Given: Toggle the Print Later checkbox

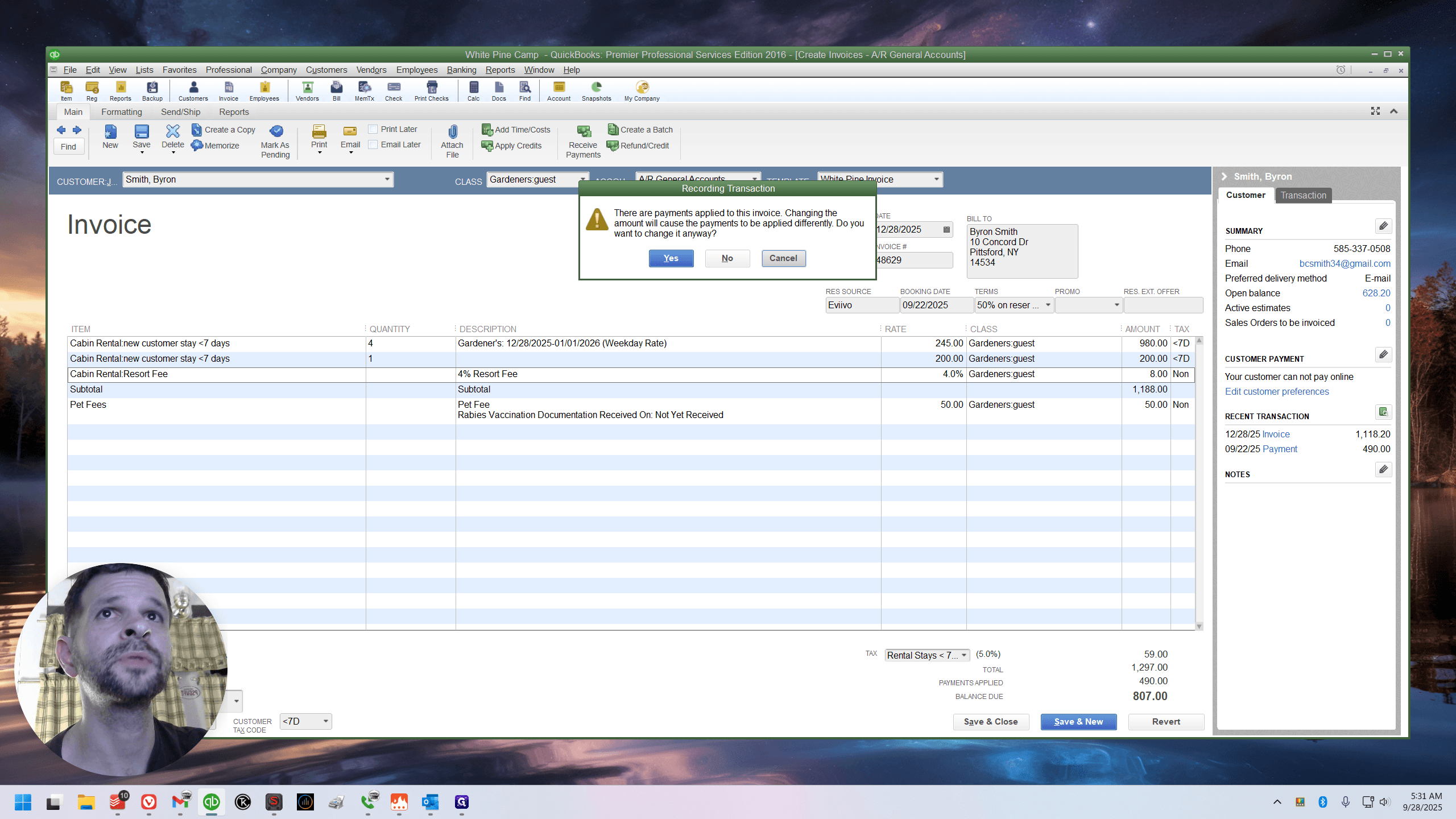Looking at the screenshot, I should point(373,129).
